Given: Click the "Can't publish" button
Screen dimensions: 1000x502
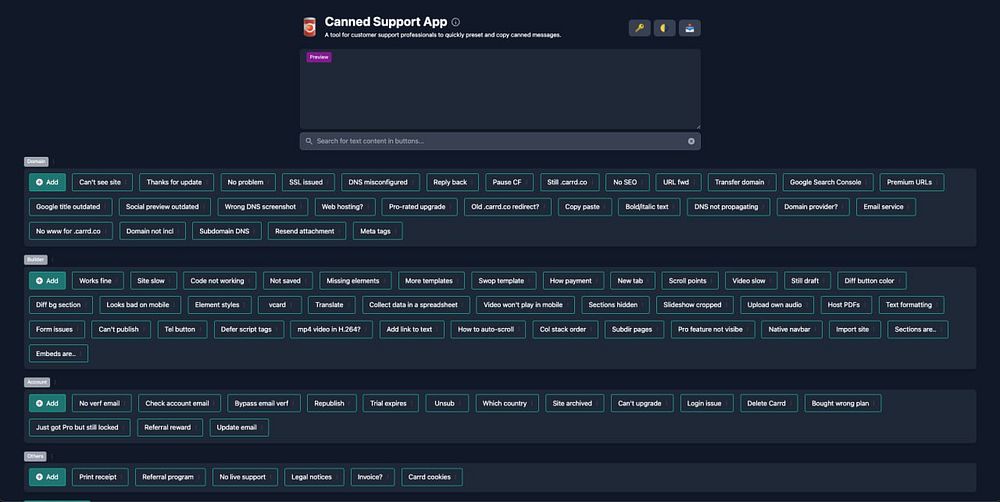Looking at the screenshot, I should click(121, 329).
